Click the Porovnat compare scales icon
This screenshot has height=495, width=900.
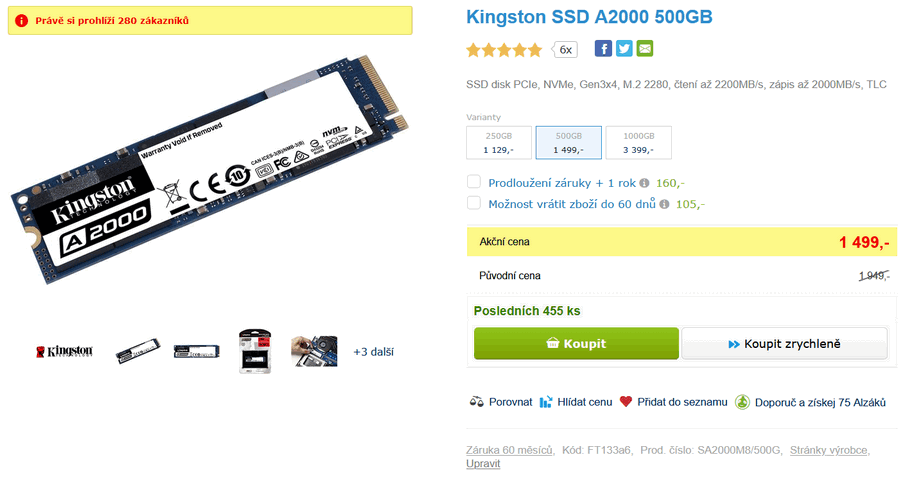point(476,402)
